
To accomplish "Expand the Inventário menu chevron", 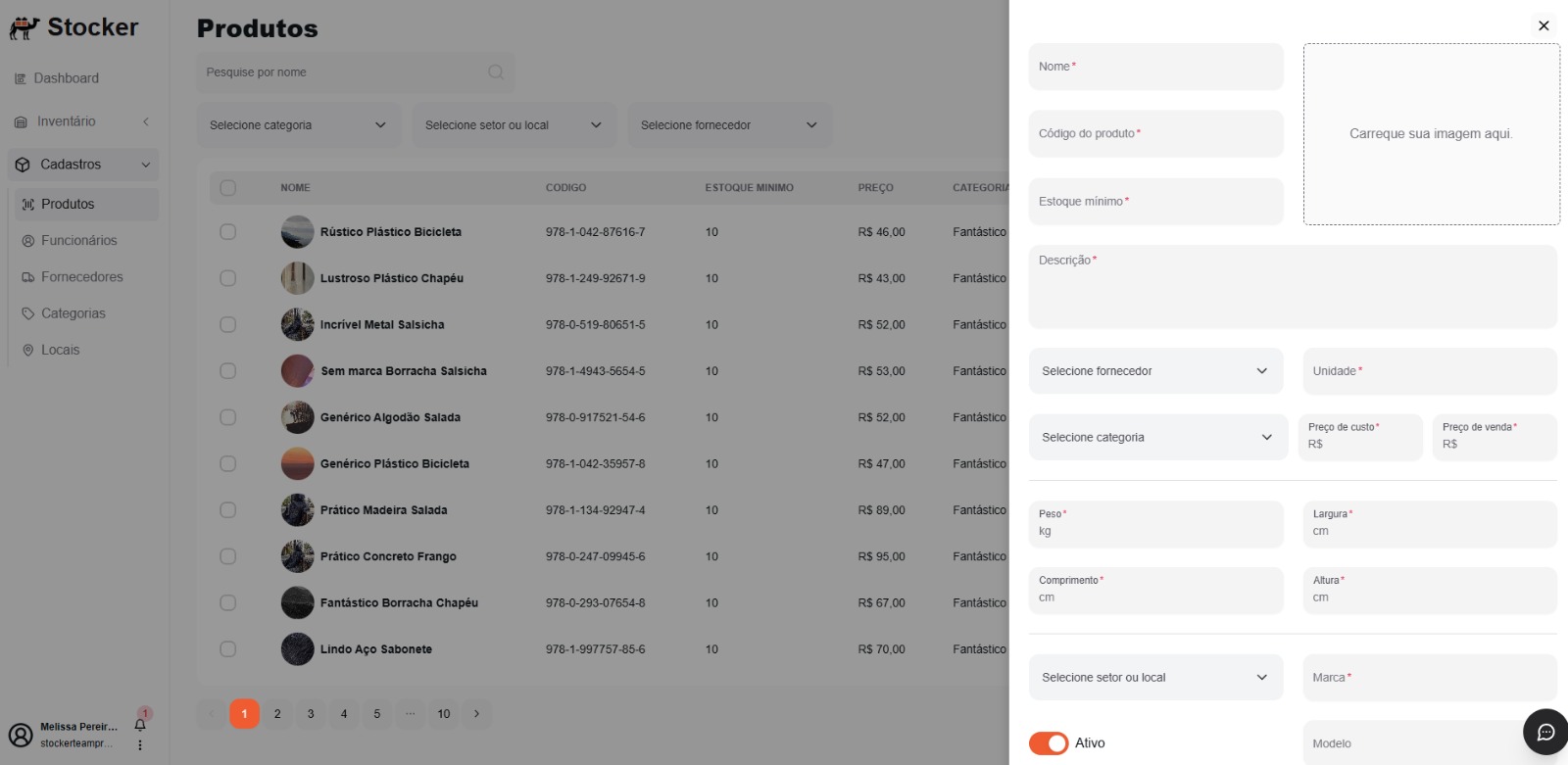I will click(x=146, y=121).
